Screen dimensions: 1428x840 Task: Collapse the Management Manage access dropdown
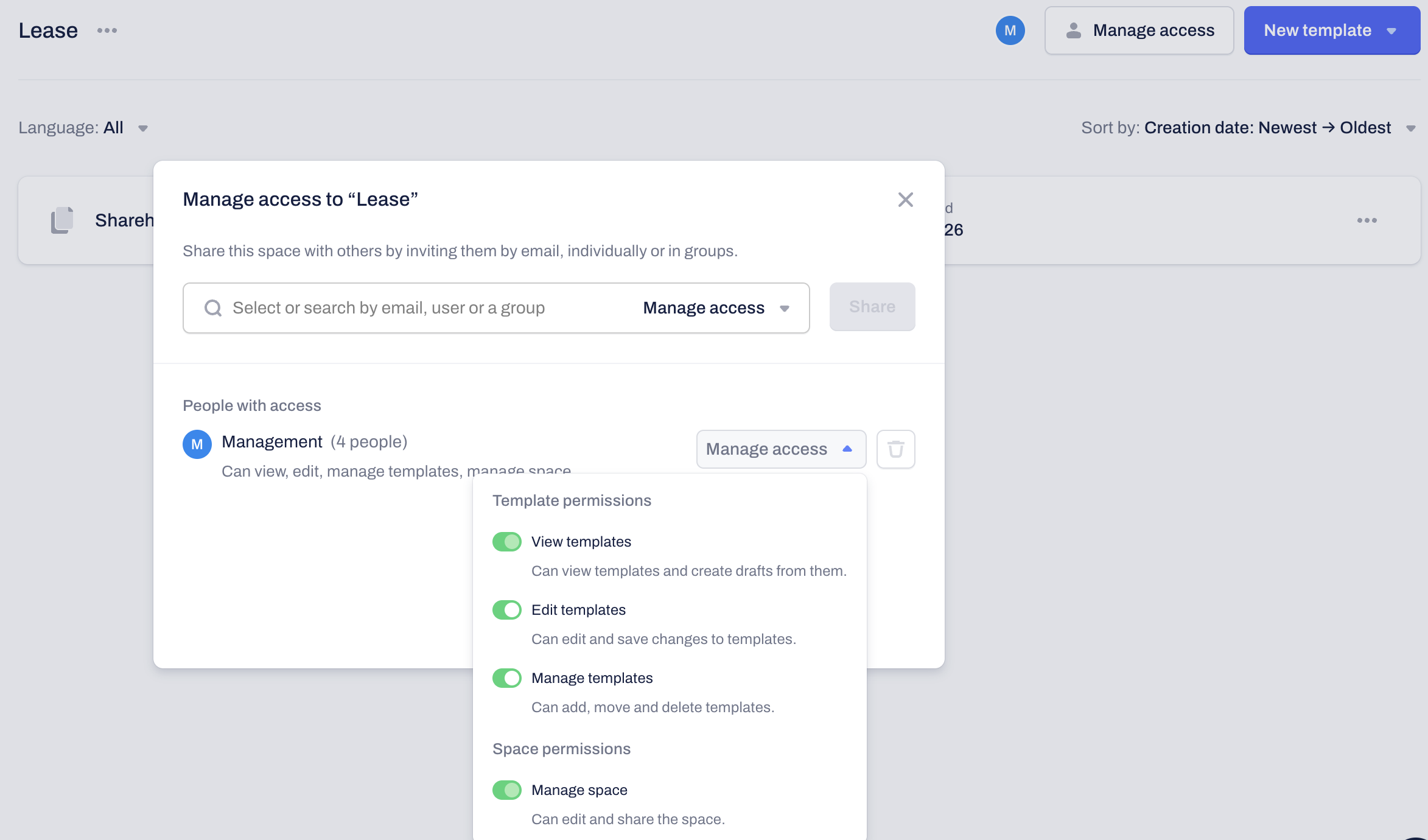(780, 449)
